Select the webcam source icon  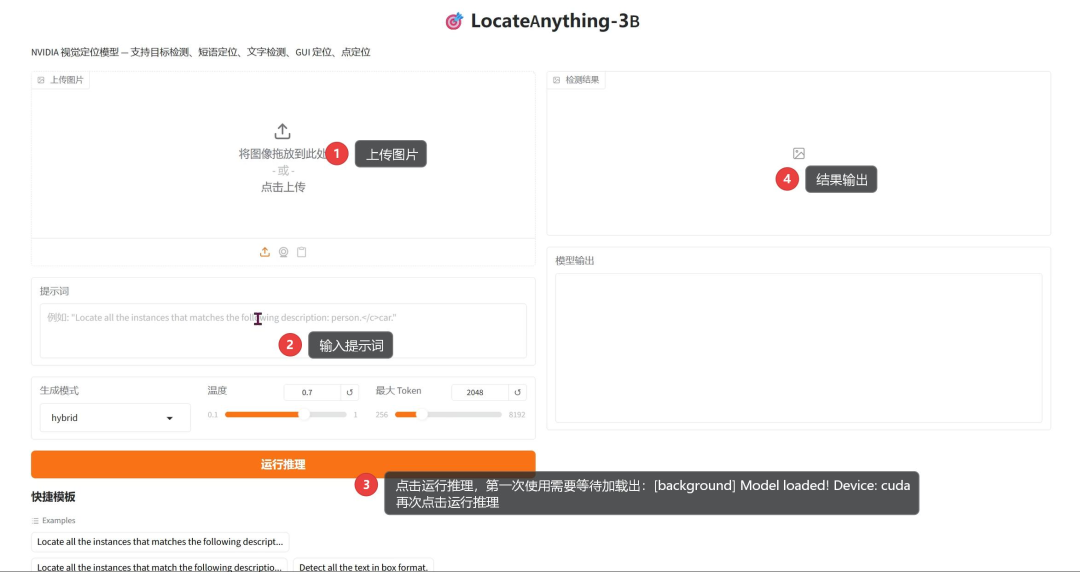pos(283,252)
